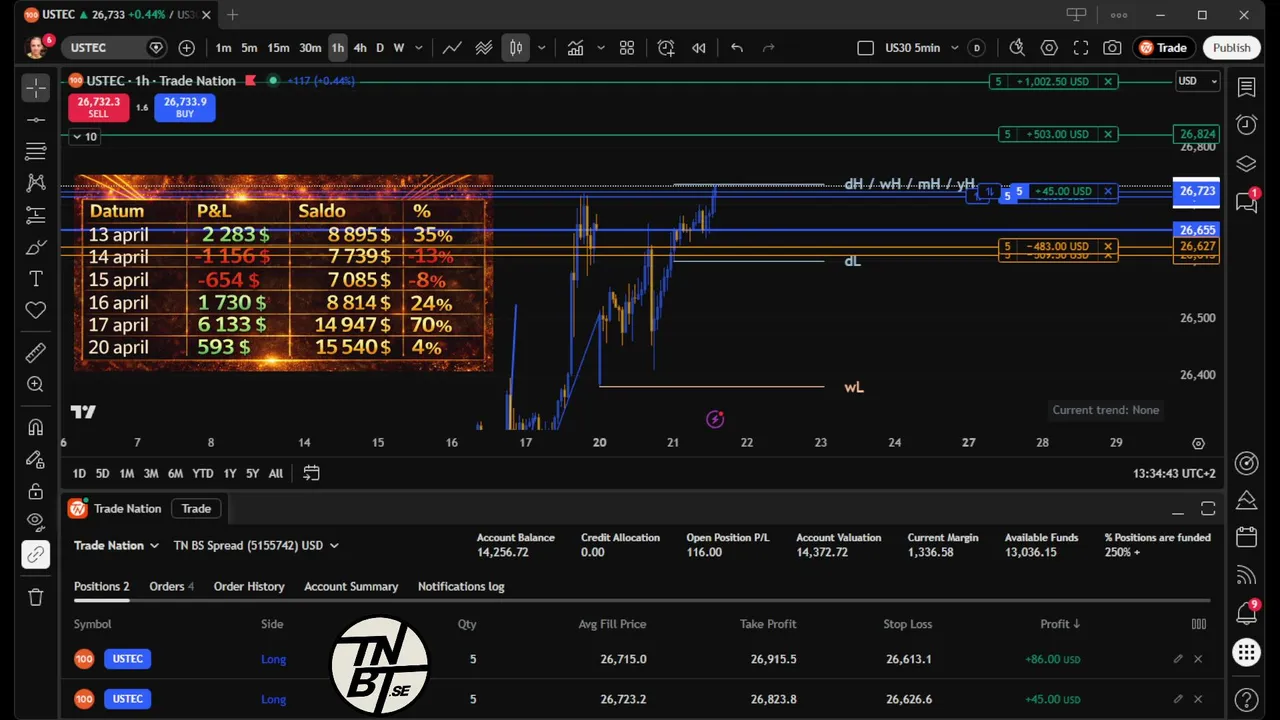Switch to the Orders tab
This screenshot has height=720, width=1280.
pyautogui.click(x=171, y=587)
